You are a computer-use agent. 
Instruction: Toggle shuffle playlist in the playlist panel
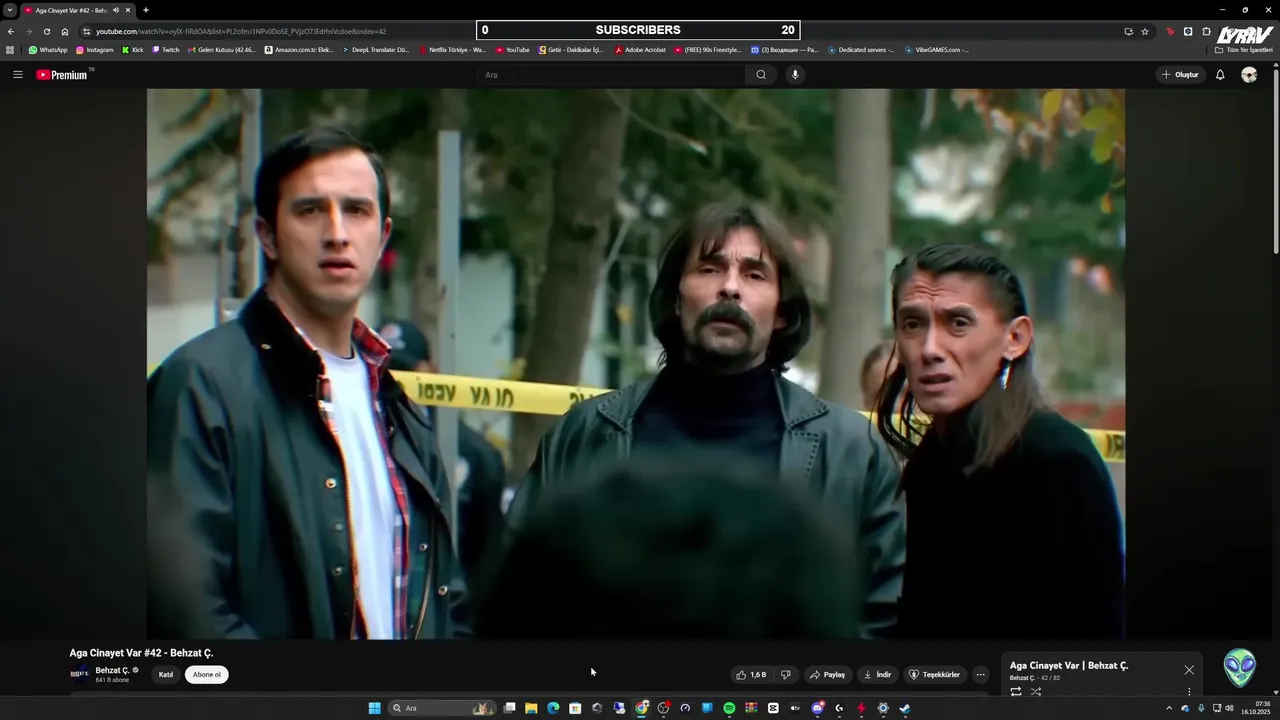click(1036, 691)
